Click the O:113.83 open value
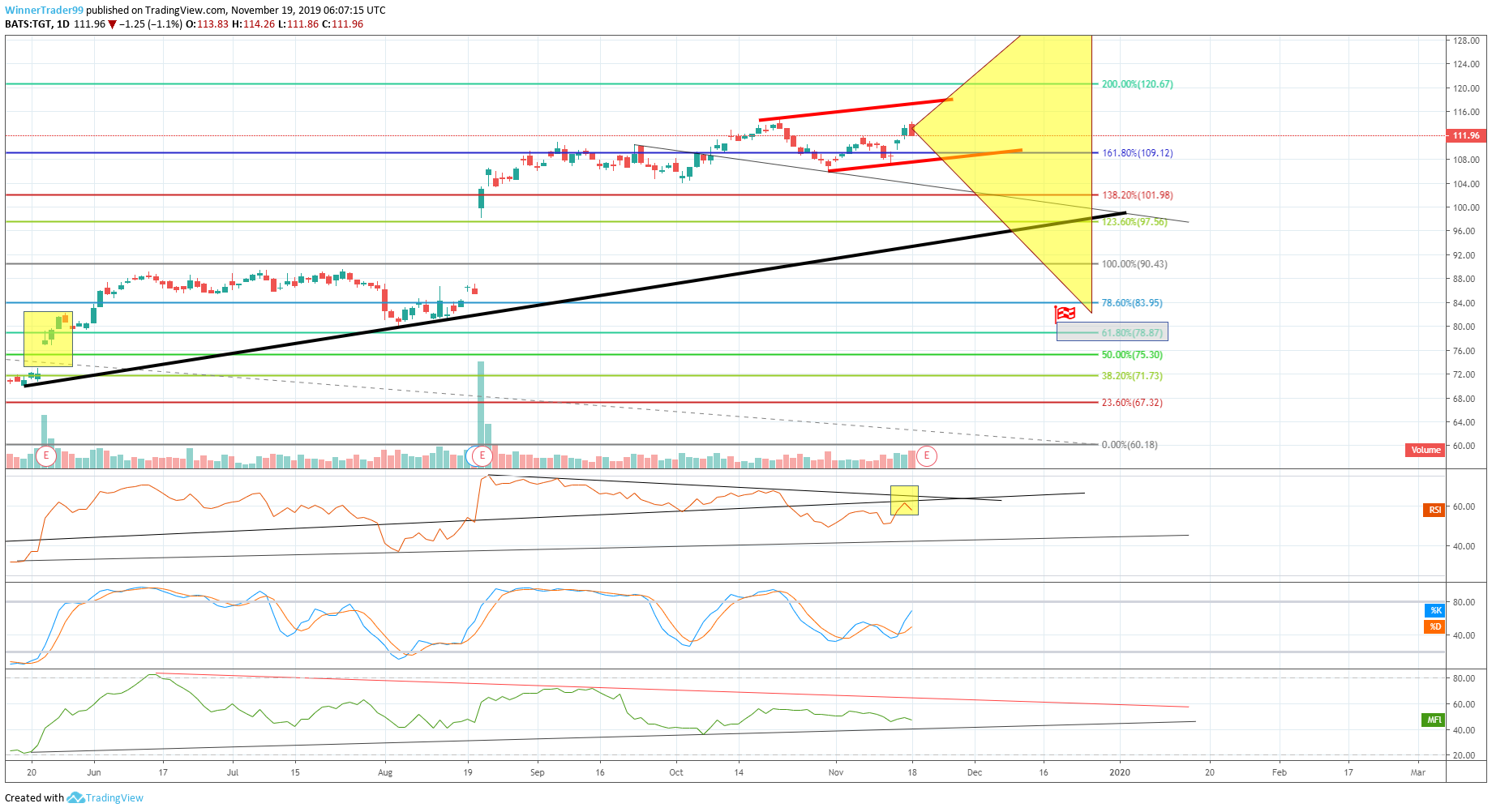1492x812 pixels. pos(207,24)
